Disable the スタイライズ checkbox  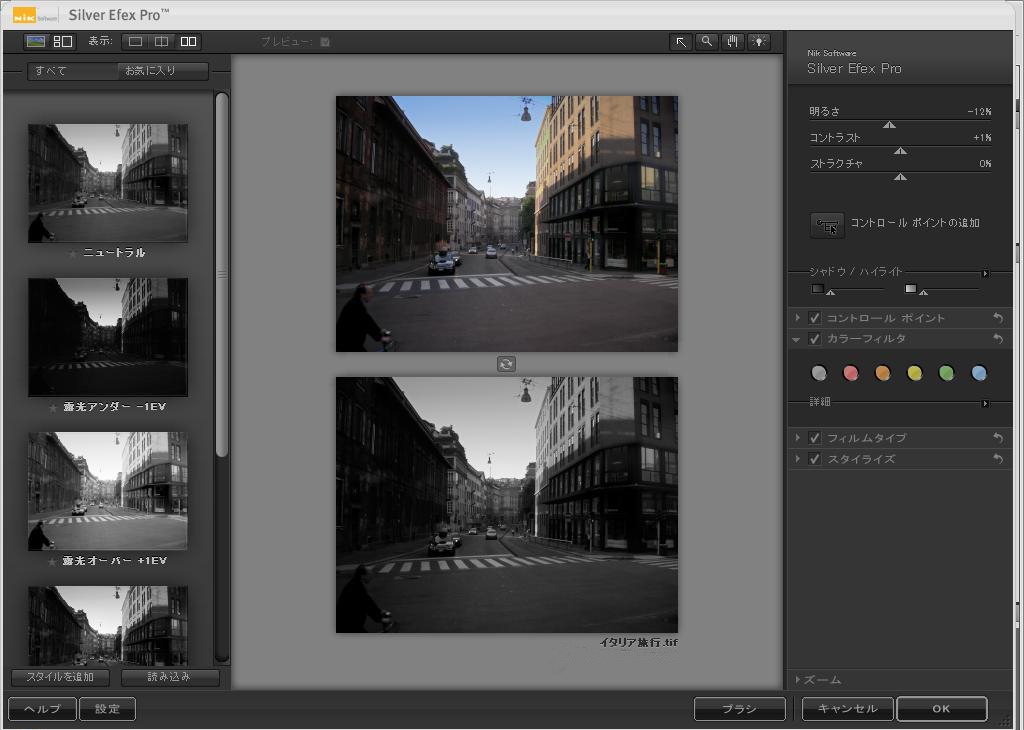click(x=814, y=459)
